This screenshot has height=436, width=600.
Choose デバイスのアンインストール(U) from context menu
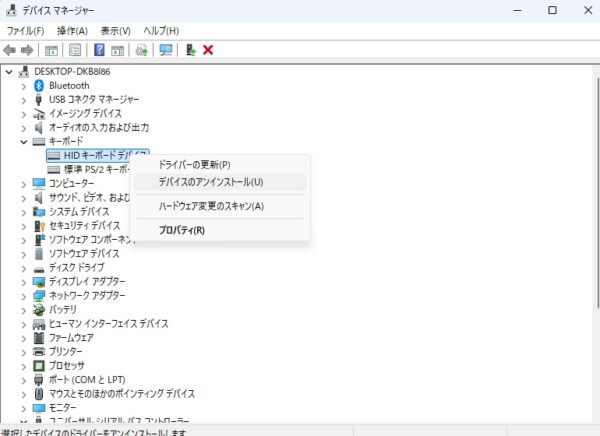click(x=220, y=182)
